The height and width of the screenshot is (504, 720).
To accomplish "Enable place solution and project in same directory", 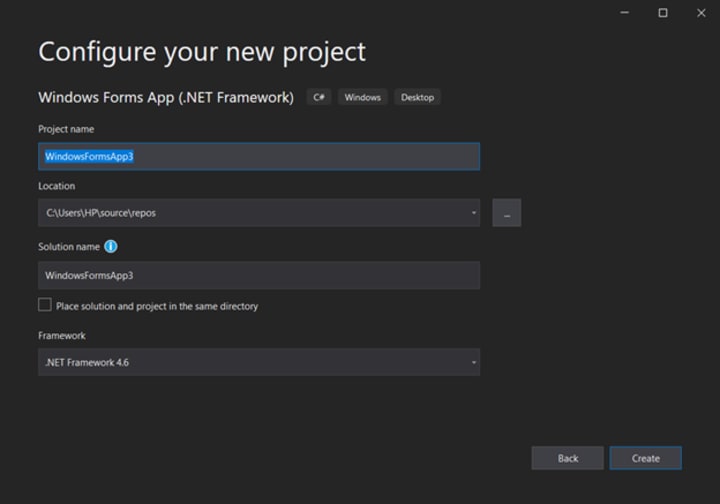I will [45, 305].
